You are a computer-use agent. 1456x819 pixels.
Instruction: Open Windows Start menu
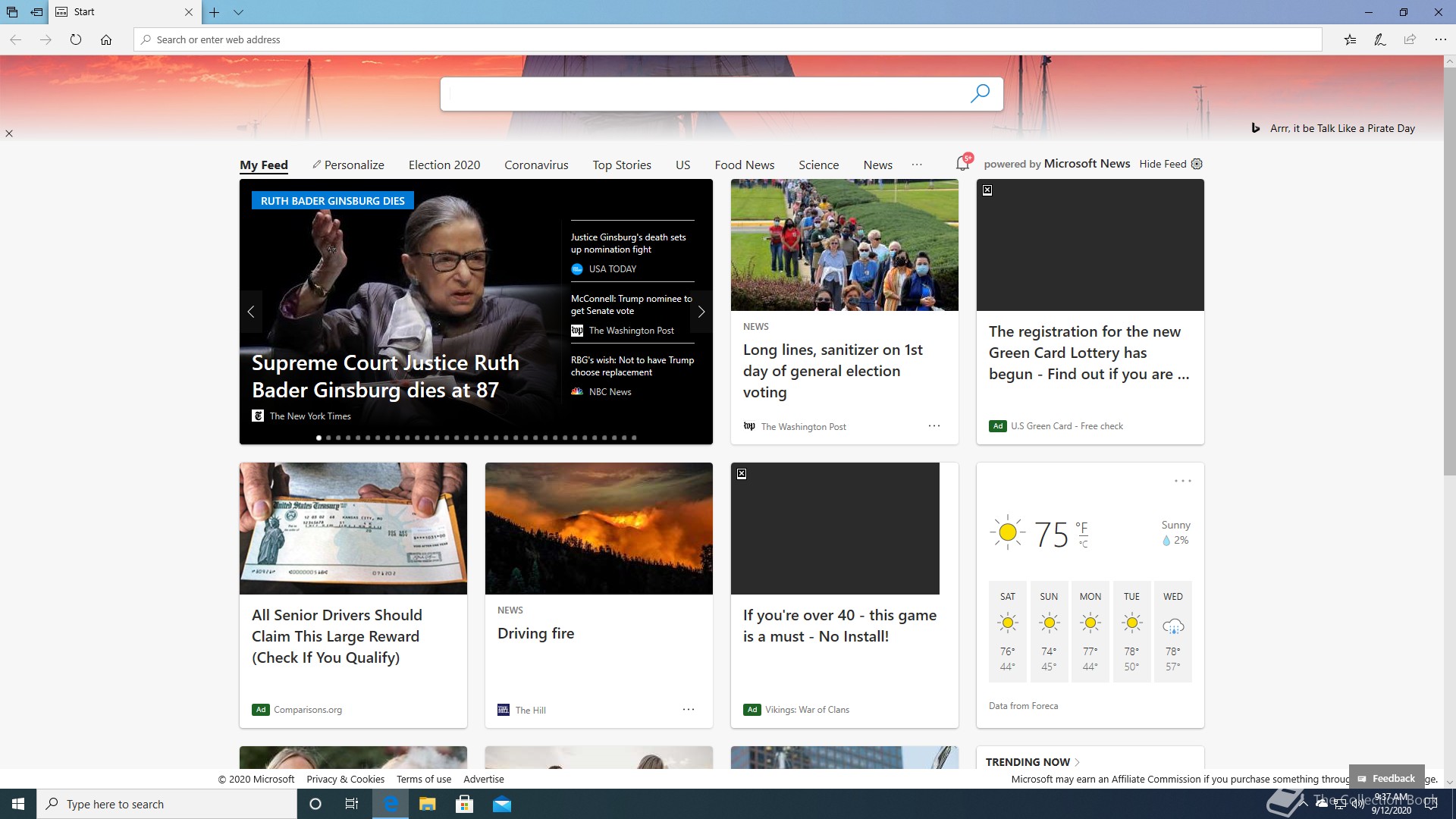18,804
